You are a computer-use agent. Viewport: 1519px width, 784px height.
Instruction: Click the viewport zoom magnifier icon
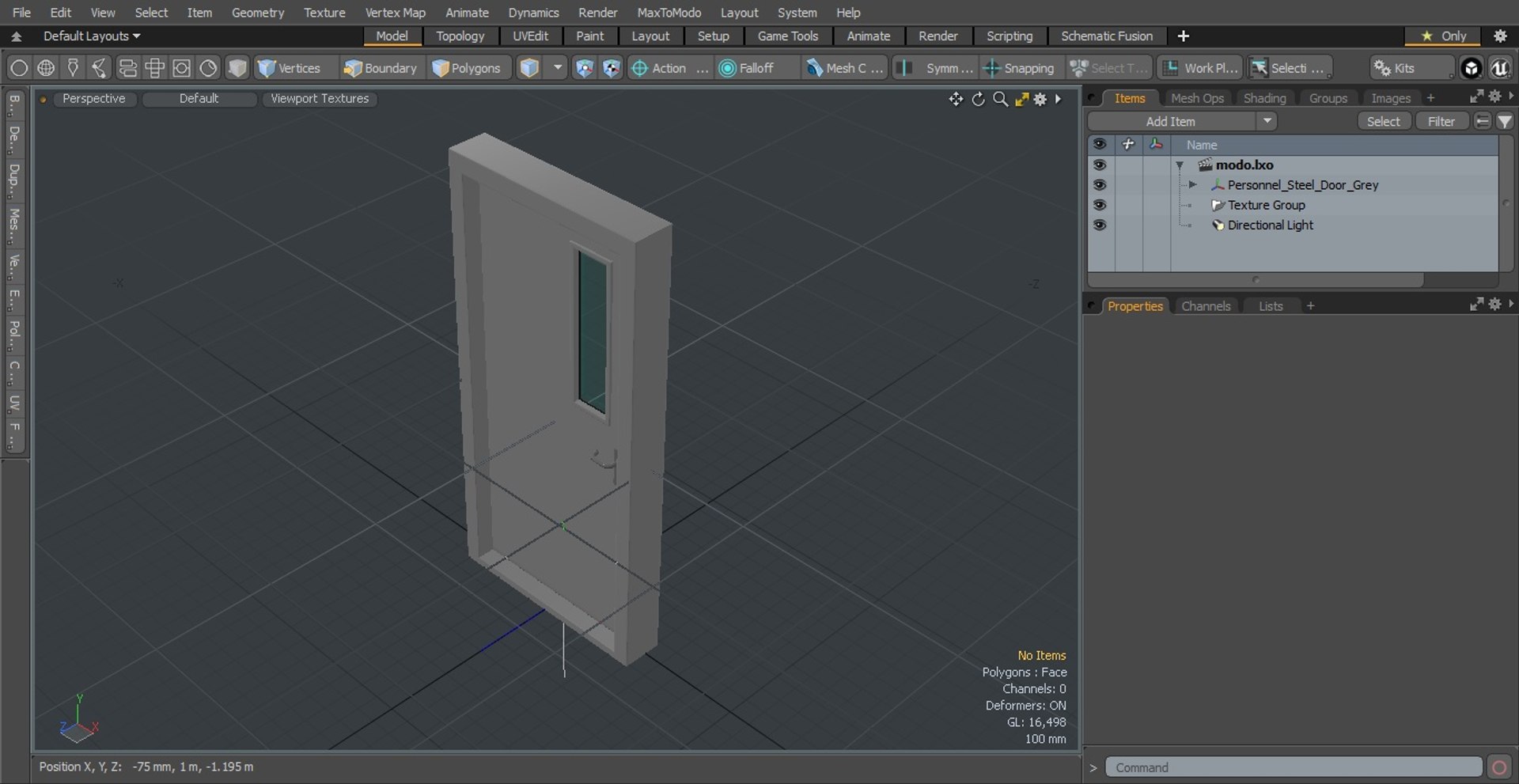pos(1000,99)
